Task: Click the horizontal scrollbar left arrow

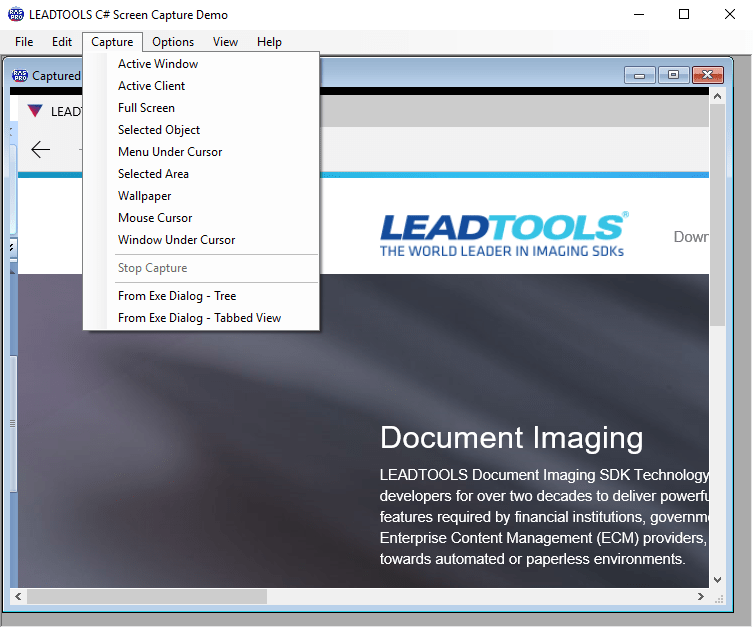Action: coord(18,597)
